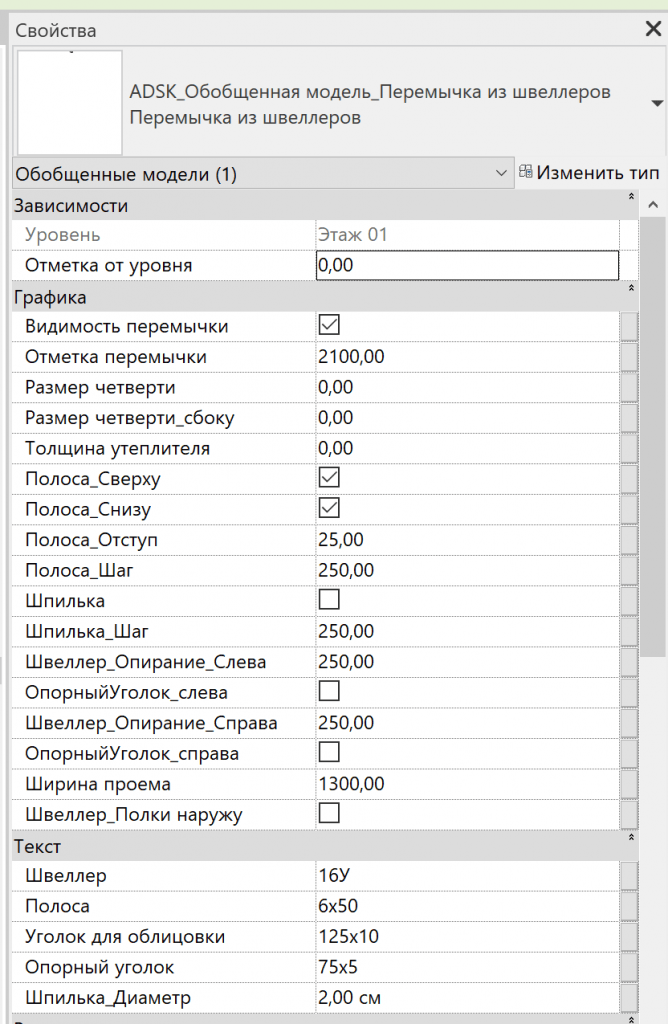Click the family type preview thumbnail
The image size is (668, 1024).
point(70,102)
